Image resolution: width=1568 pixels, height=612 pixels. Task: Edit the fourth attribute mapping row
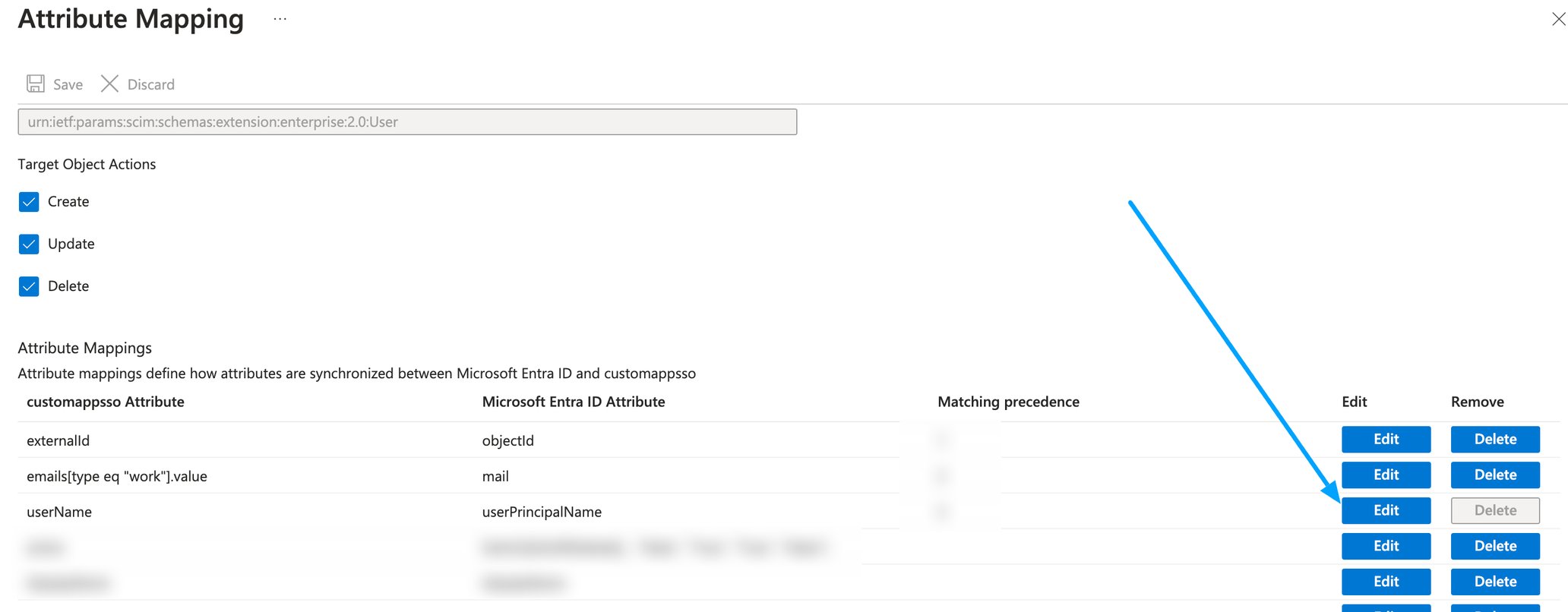1385,546
